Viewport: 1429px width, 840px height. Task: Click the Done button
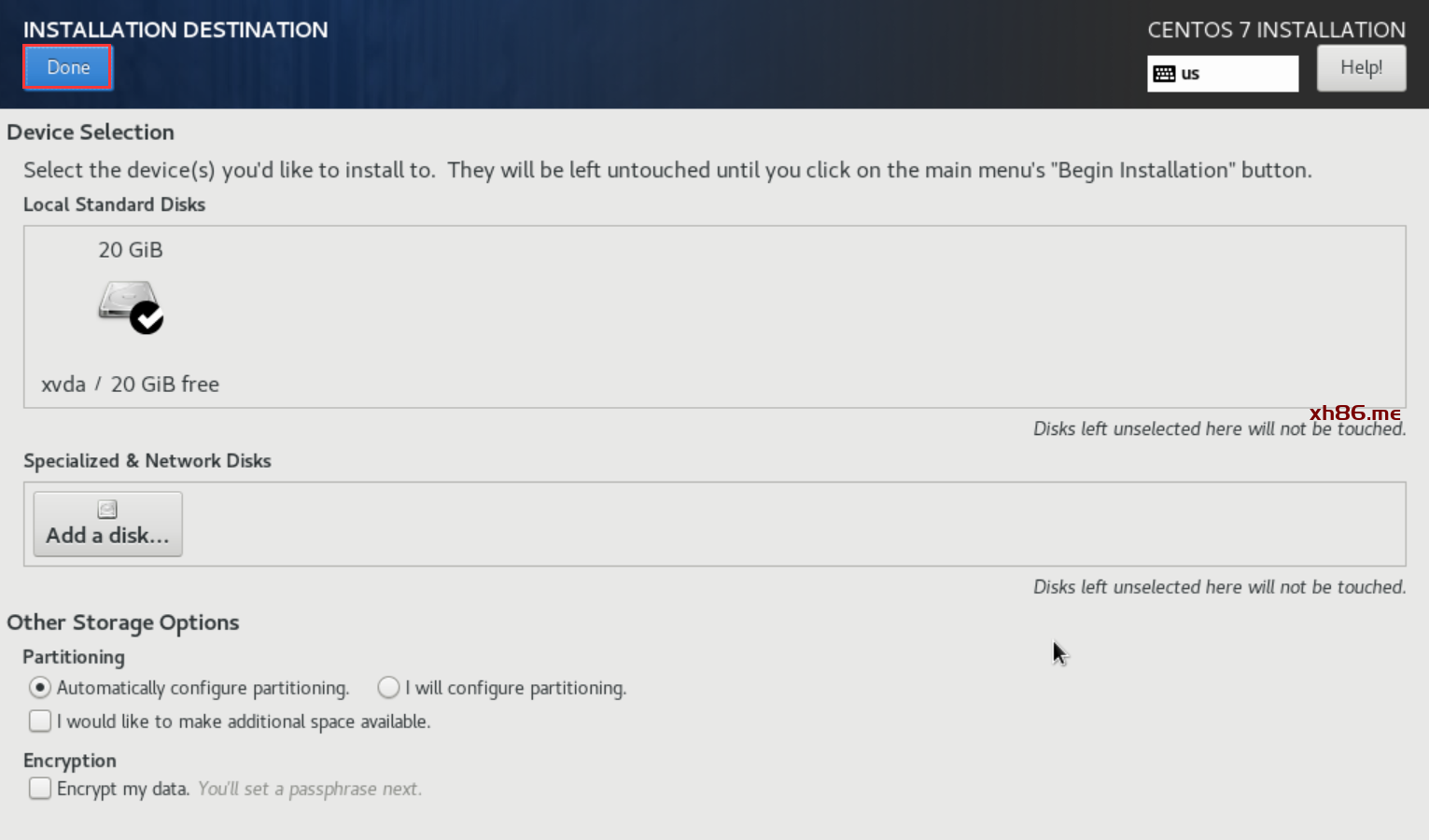point(68,68)
